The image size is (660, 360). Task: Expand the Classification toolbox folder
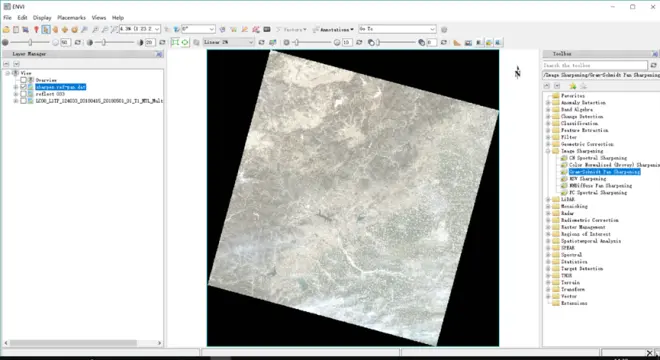(548, 123)
